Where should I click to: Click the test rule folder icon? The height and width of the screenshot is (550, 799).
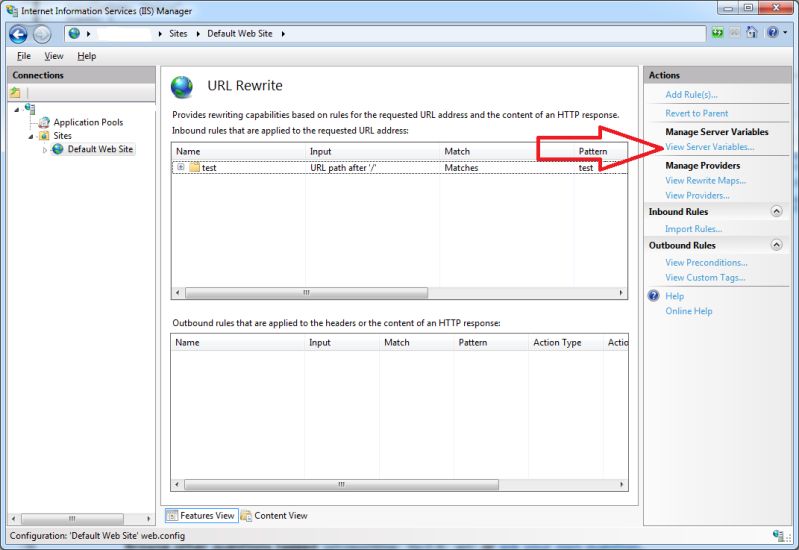(x=194, y=167)
